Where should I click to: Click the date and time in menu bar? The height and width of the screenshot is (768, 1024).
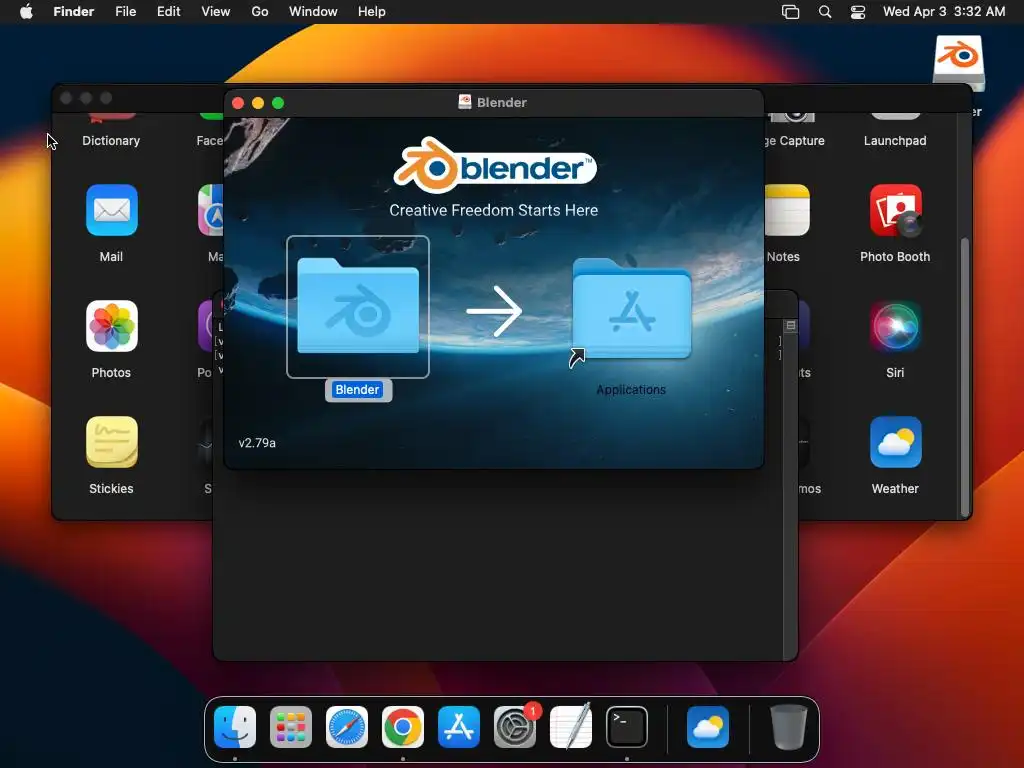[944, 12]
